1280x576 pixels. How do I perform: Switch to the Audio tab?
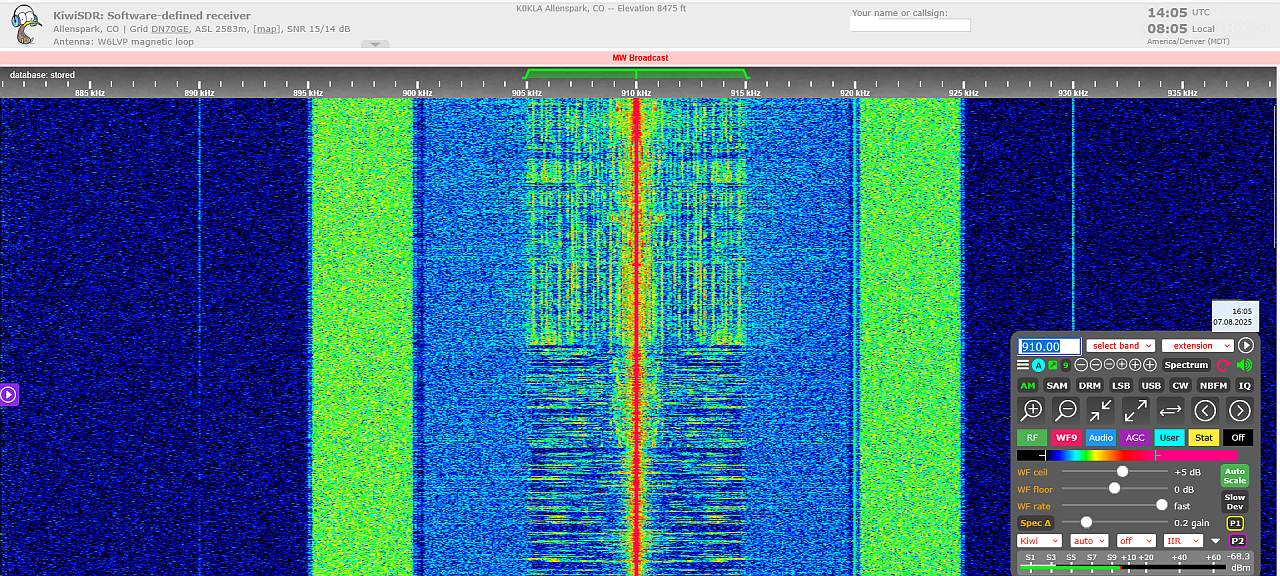1100,438
